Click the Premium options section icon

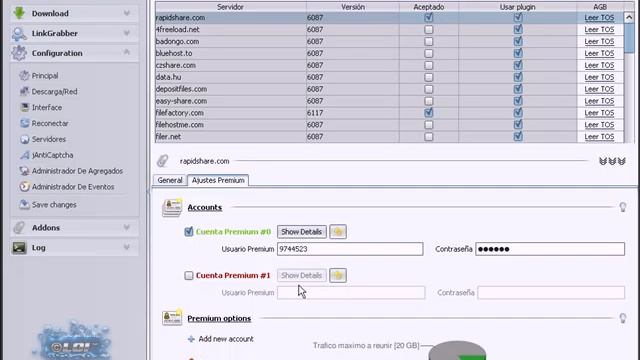[x=172, y=318]
